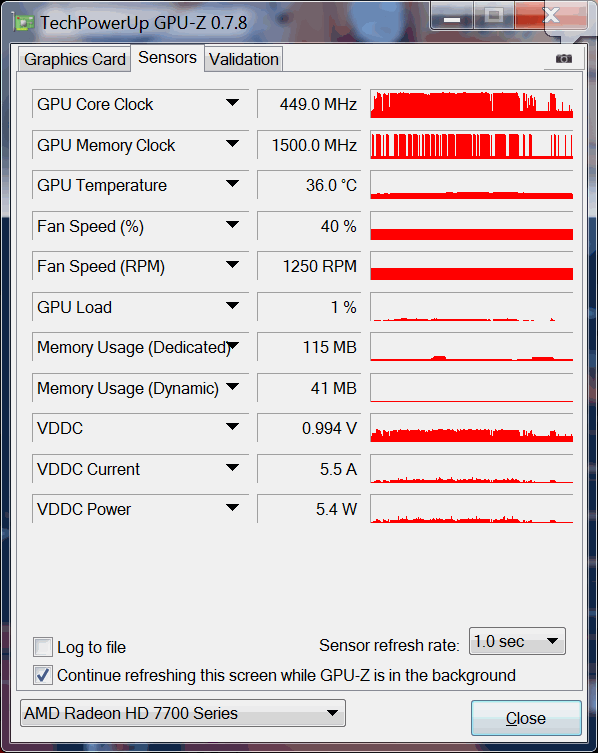Image resolution: width=598 pixels, height=753 pixels.
Task: Open the Fan Speed (RPM) dropdown arrow
Action: click(x=232, y=265)
